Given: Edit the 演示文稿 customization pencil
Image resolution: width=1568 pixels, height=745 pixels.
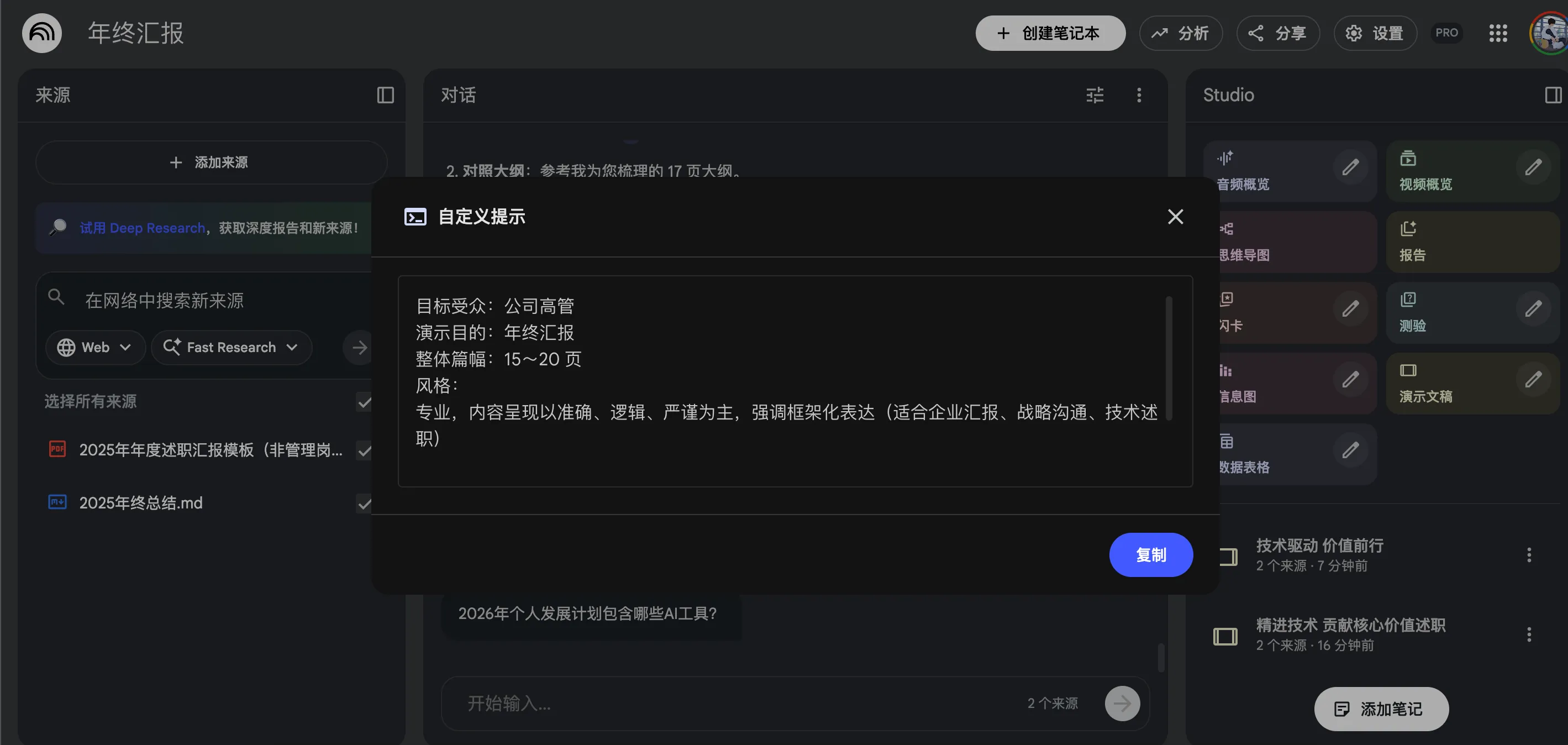Looking at the screenshot, I should [1533, 379].
